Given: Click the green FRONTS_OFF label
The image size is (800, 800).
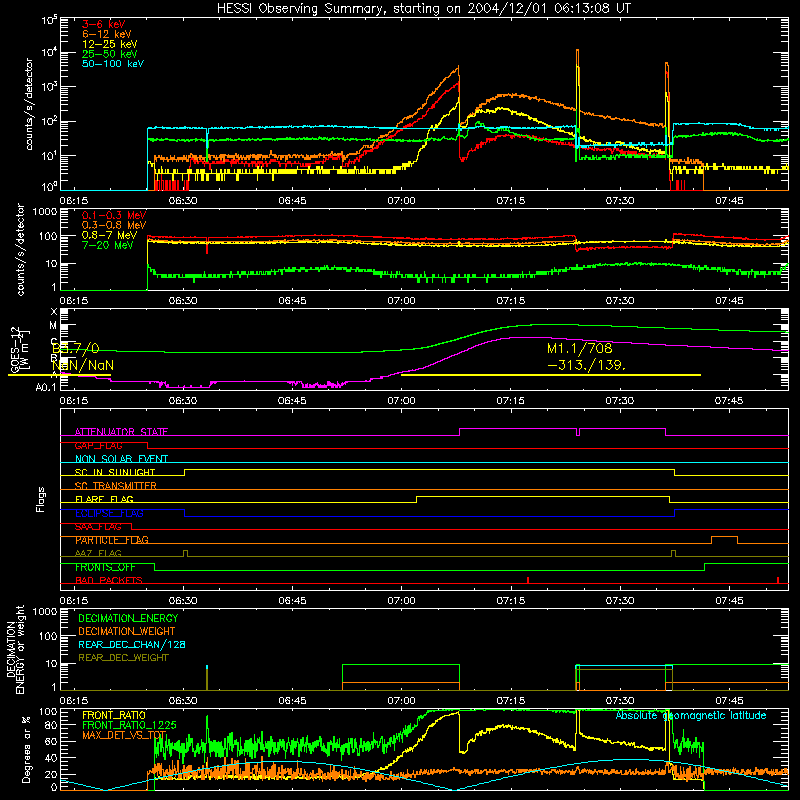Looking at the screenshot, I should pyautogui.click(x=105, y=567).
